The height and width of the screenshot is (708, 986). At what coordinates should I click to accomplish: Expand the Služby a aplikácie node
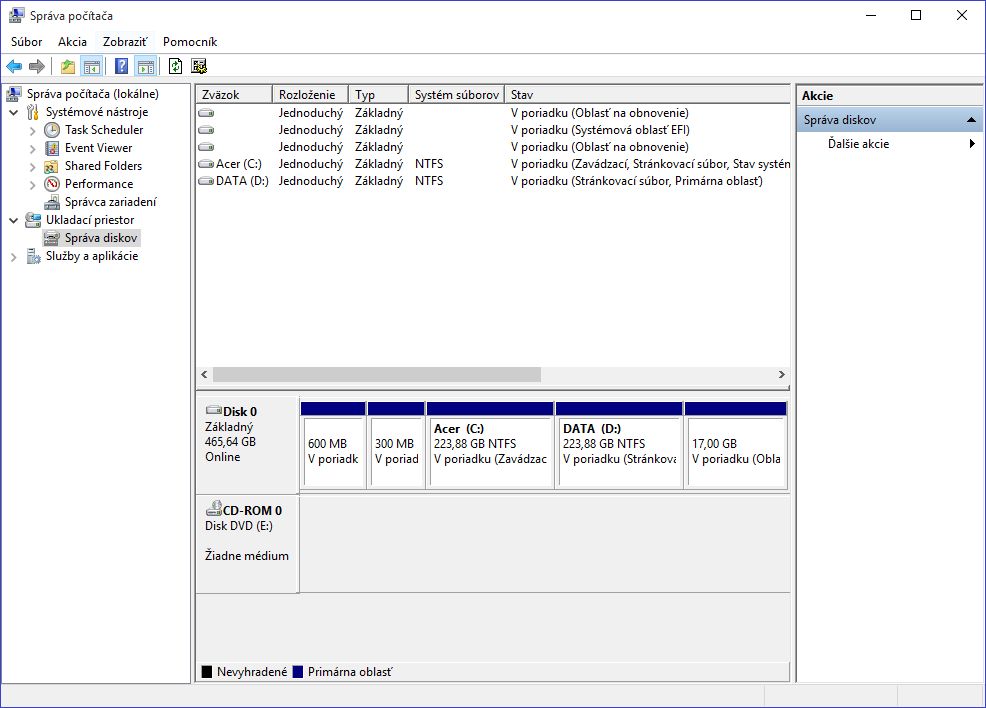(14, 257)
